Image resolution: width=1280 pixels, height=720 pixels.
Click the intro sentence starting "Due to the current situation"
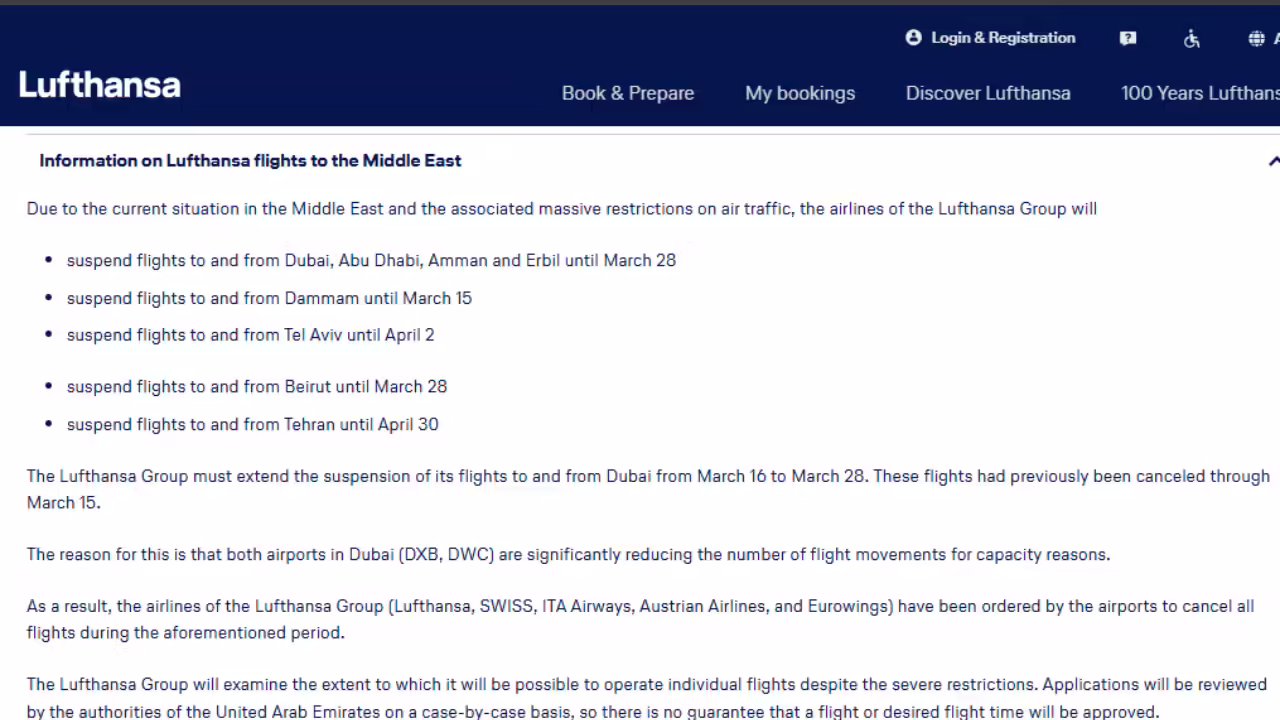coord(561,209)
